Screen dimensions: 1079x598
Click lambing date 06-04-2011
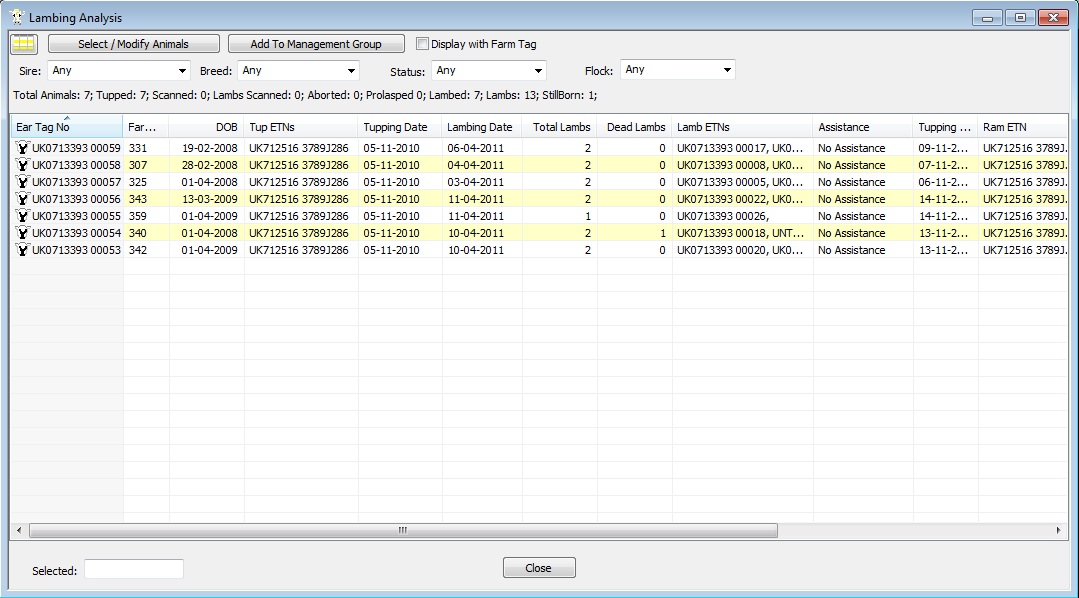point(476,148)
